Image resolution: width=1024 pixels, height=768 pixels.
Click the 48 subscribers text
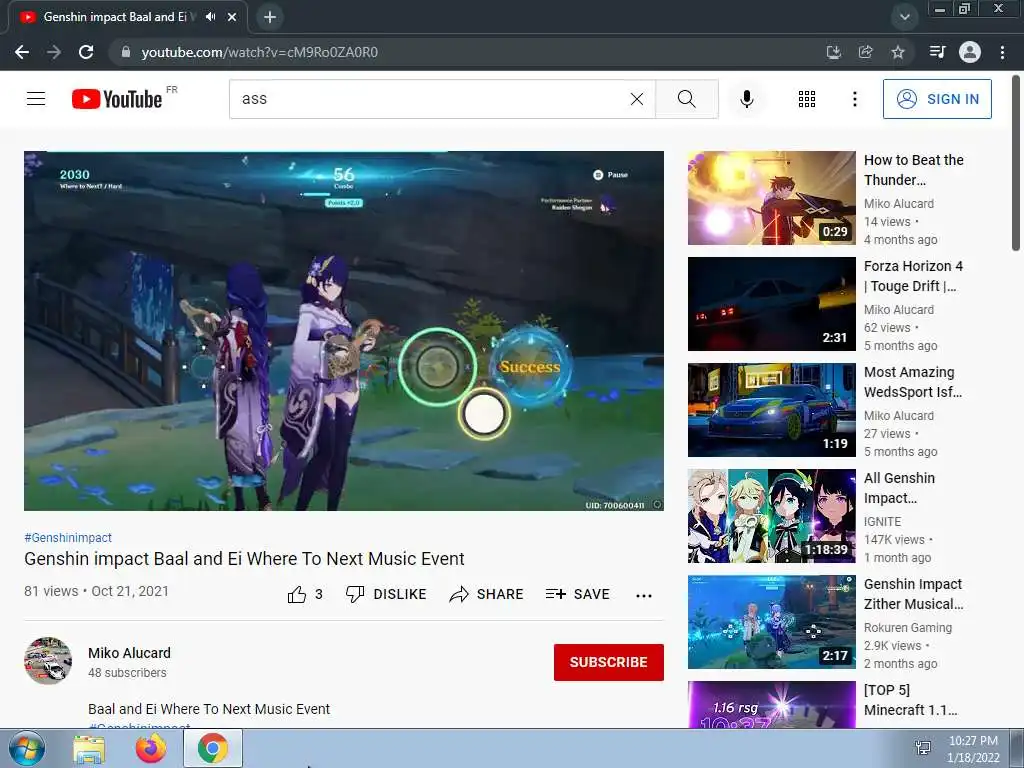(x=127, y=673)
